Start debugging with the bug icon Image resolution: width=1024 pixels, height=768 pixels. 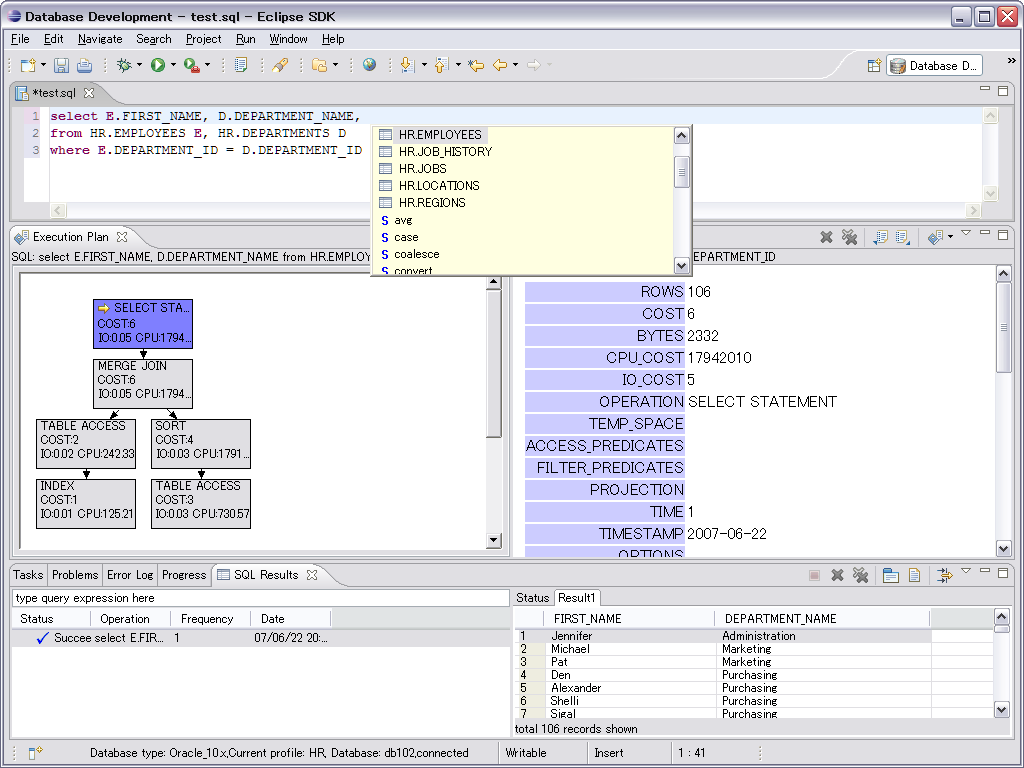[123, 65]
